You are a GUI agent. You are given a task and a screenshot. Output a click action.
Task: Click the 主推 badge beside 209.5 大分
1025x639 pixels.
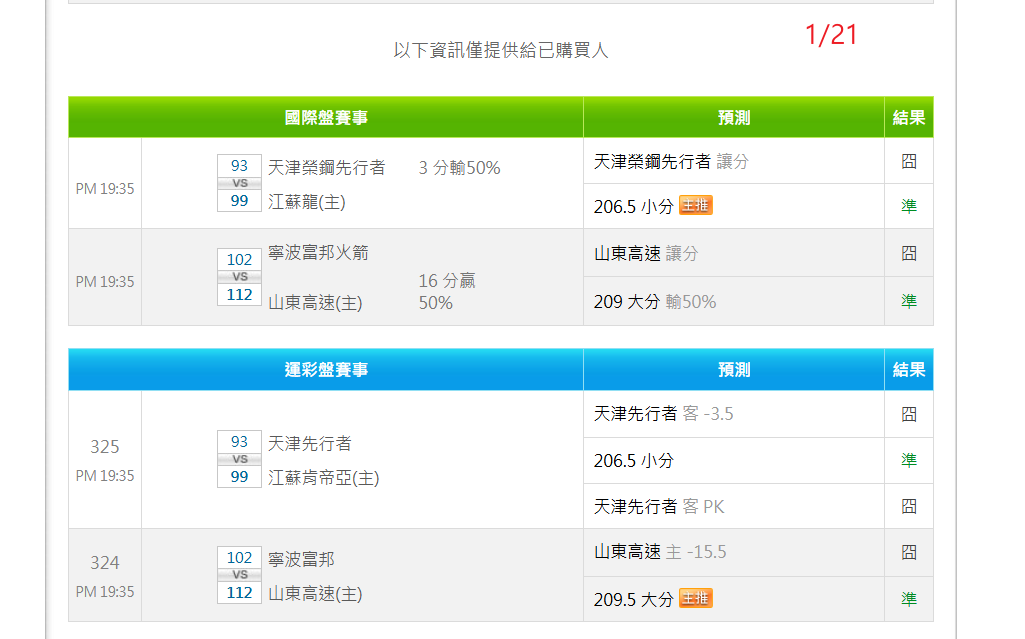[x=695, y=599]
